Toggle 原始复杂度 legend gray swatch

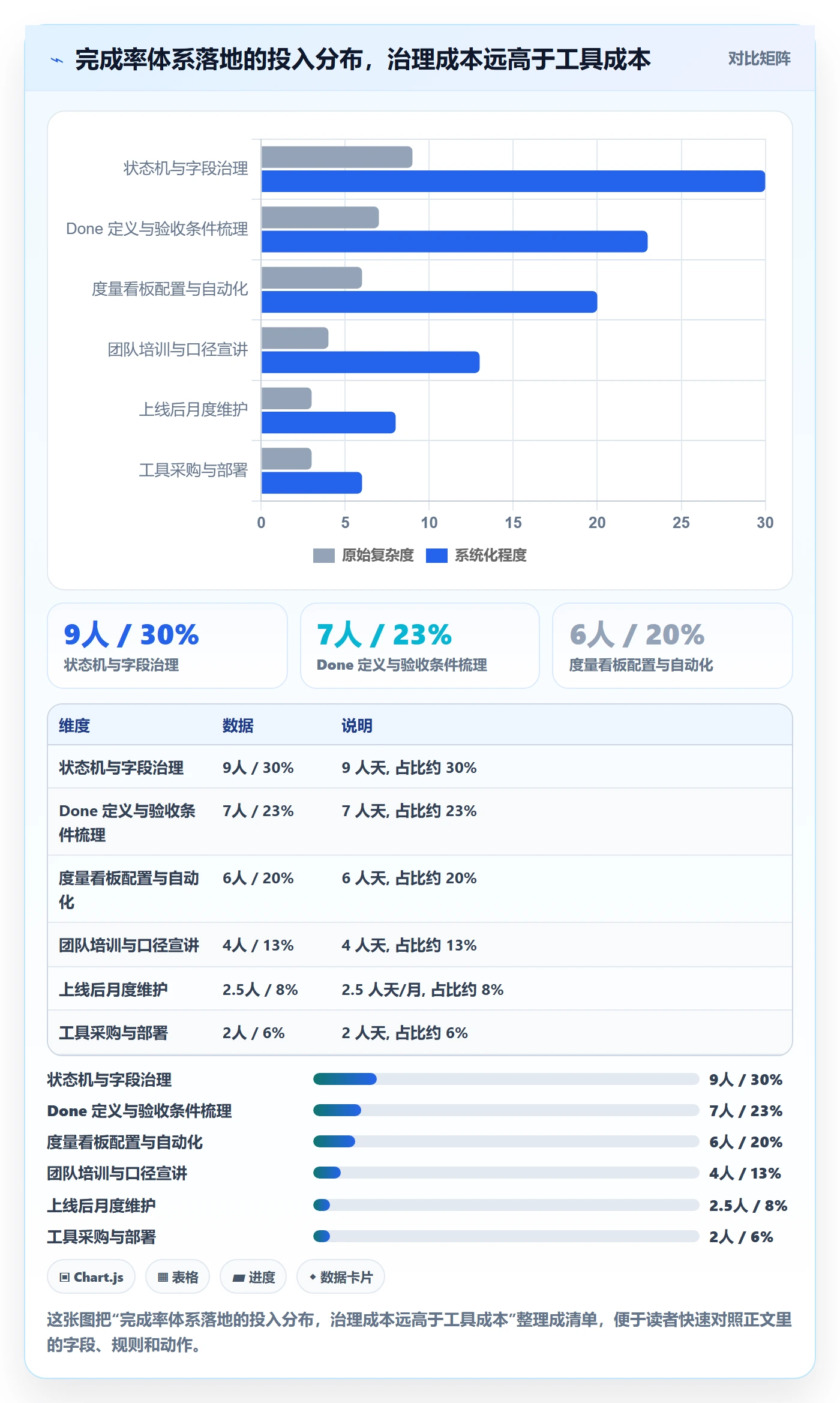click(323, 556)
